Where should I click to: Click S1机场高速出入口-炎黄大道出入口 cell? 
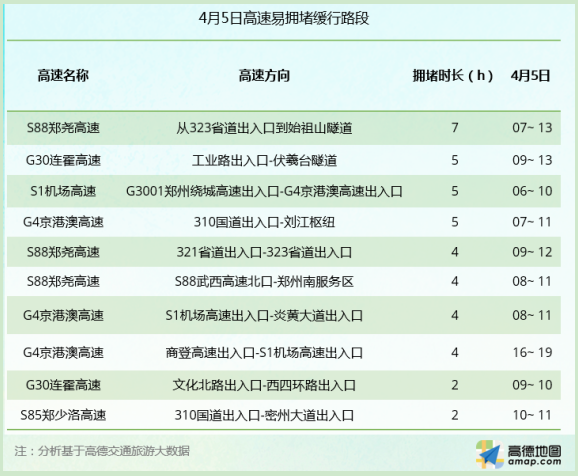pyautogui.click(x=264, y=316)
